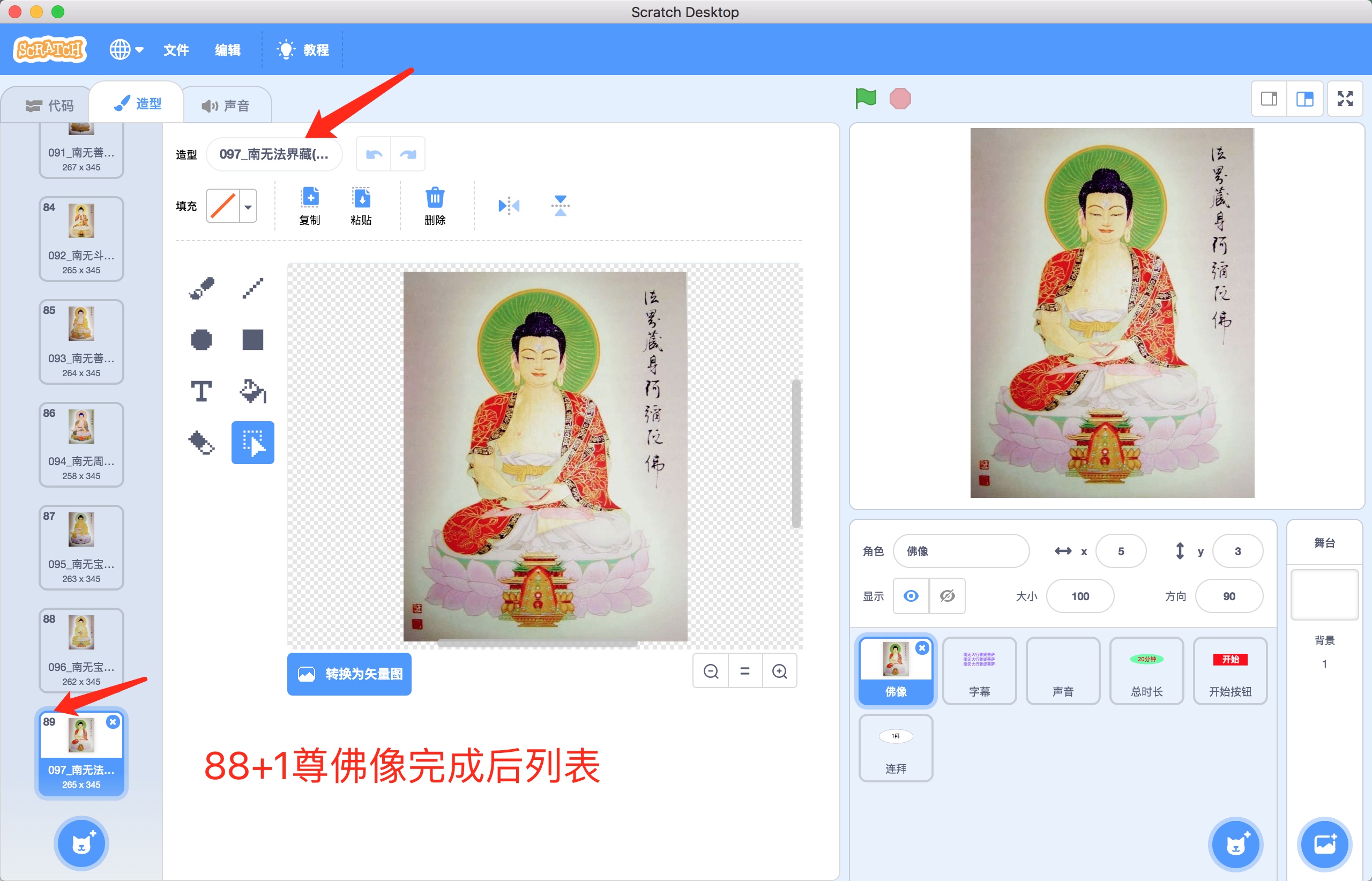
Task: Zoom out the paint canvas
Action: [711, 671]
